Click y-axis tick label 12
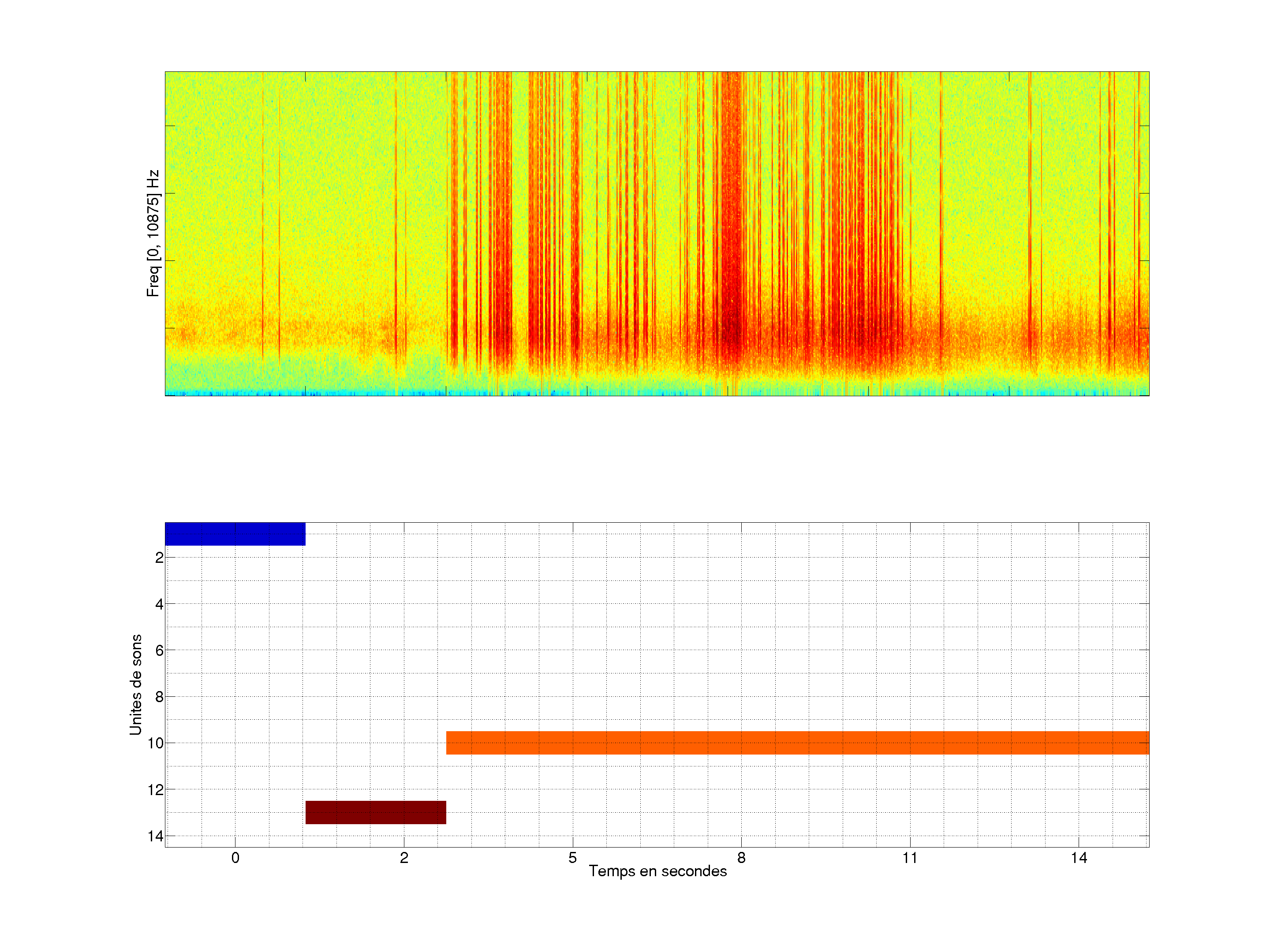Image resolution: width=1270 pixels, height=952 pixels. tap(156, 790)
